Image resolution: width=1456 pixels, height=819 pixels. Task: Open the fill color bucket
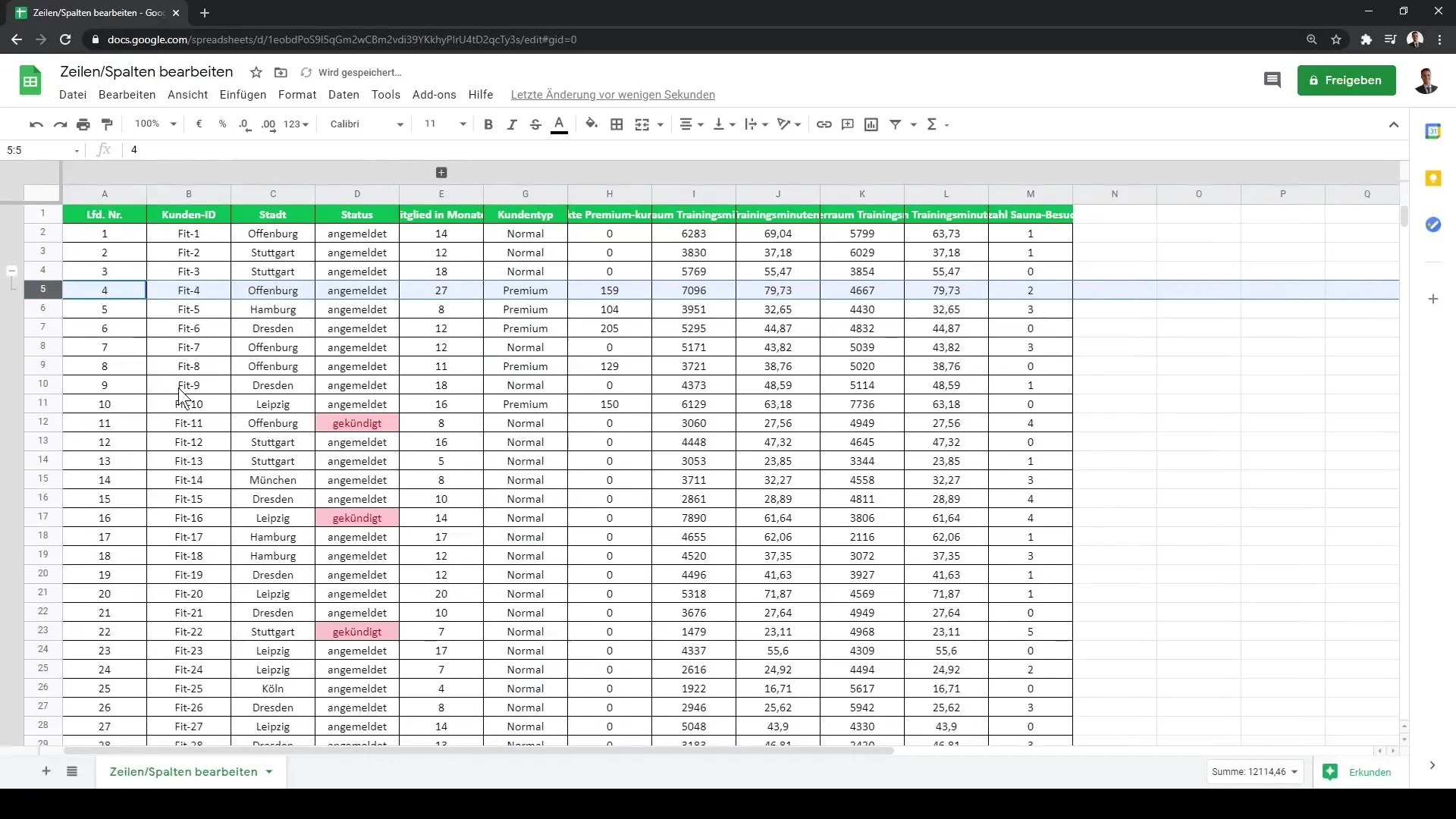point(591,124)
